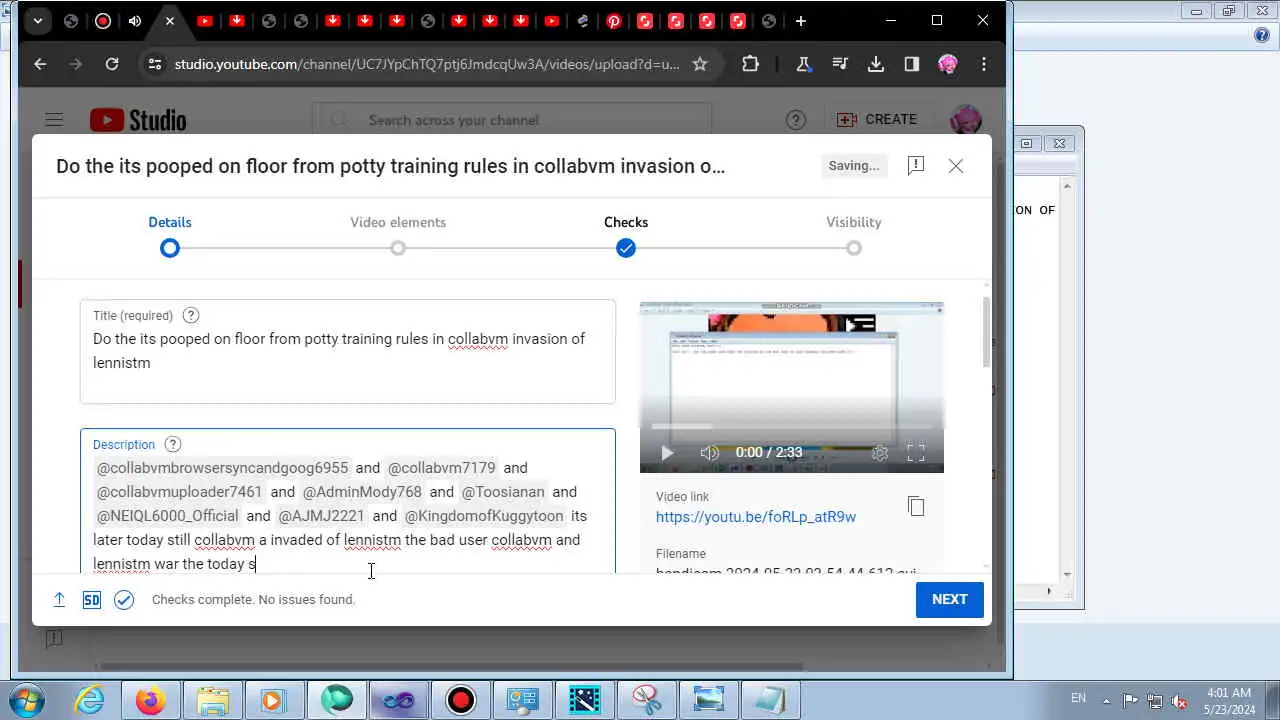The image size is (1280, 720).
Task: Click the video preview progress bar
Action: (x=792, y=427)
